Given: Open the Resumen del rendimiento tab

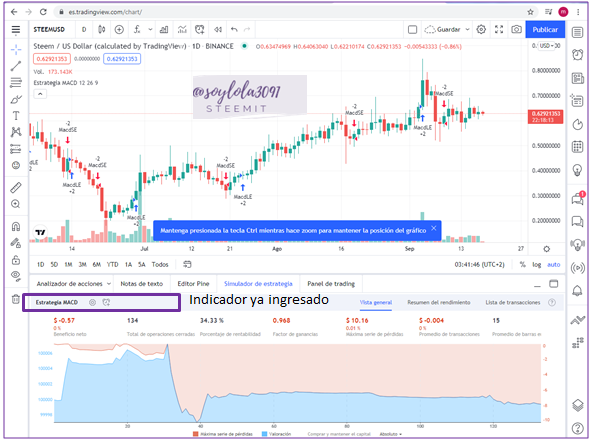Looking at the screenshot, I should pos(439,302).
